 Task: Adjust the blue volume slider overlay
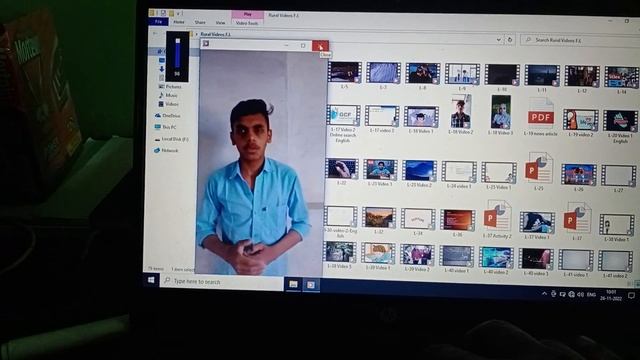point(178,53)
